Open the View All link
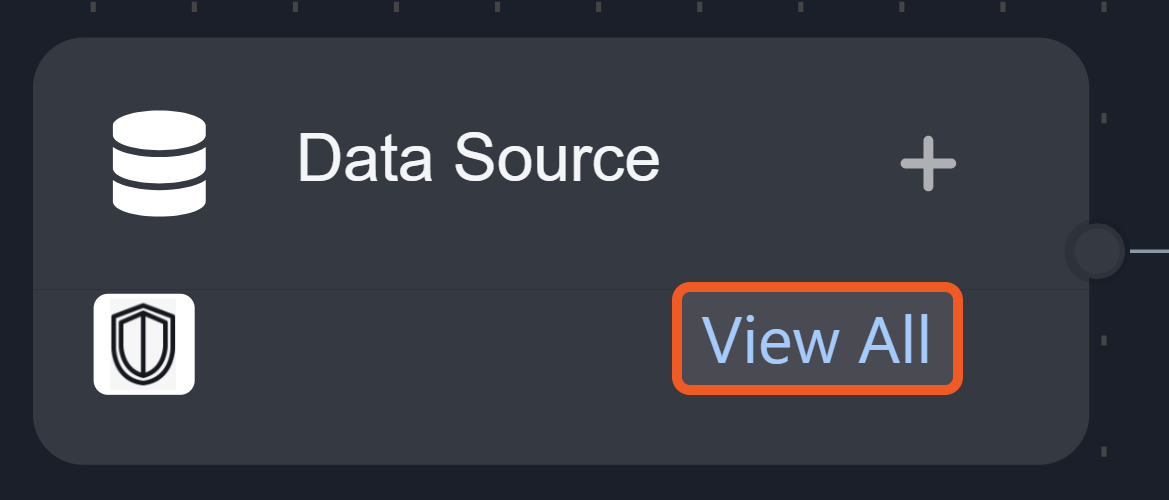The image size is (1169, 500). click(817, 339)
